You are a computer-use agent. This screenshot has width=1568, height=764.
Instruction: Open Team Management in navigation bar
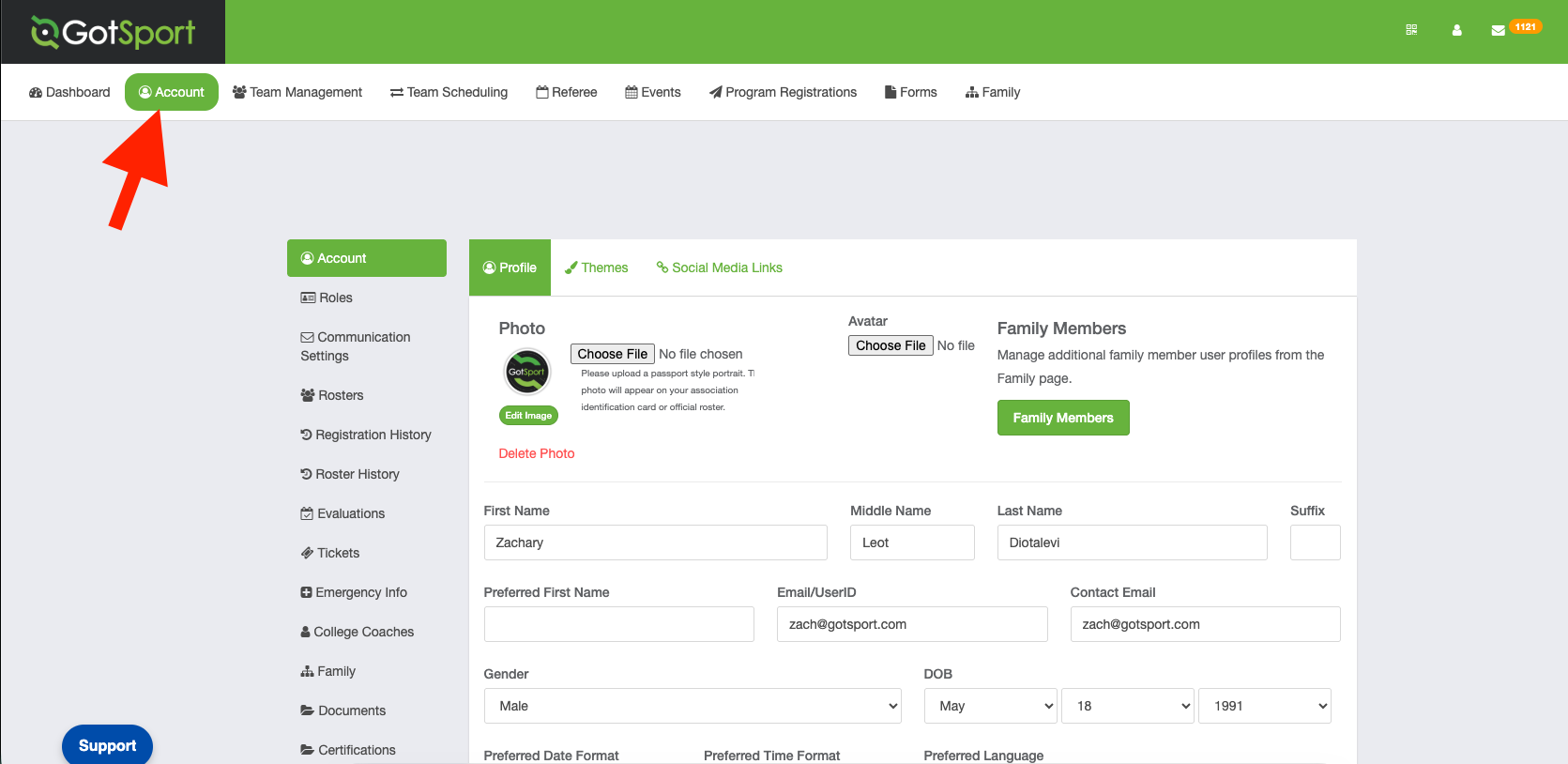pos(297,92)
